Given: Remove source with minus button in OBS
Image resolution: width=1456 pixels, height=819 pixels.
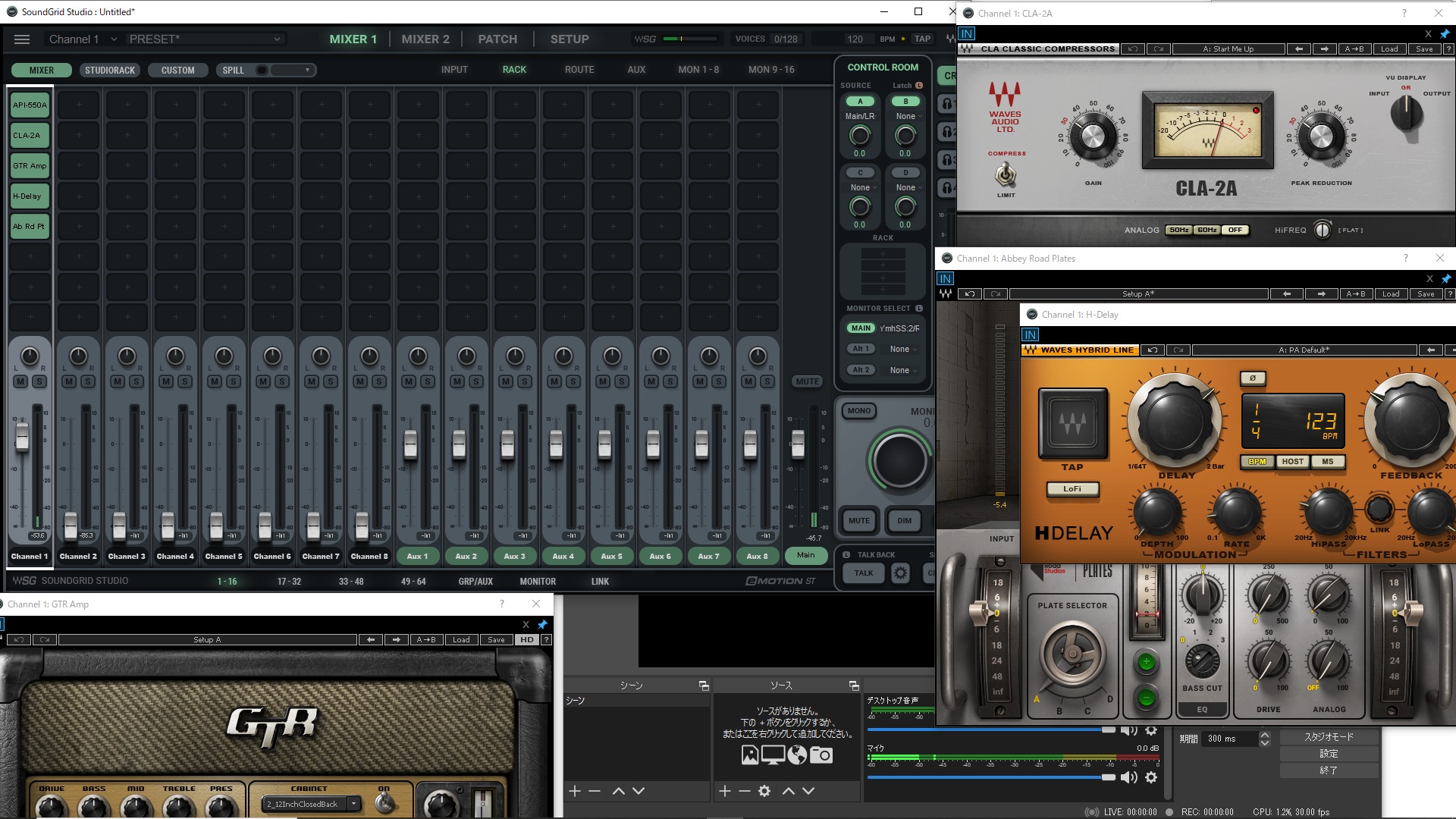Looking at the screenshot, I should (745, 791).
